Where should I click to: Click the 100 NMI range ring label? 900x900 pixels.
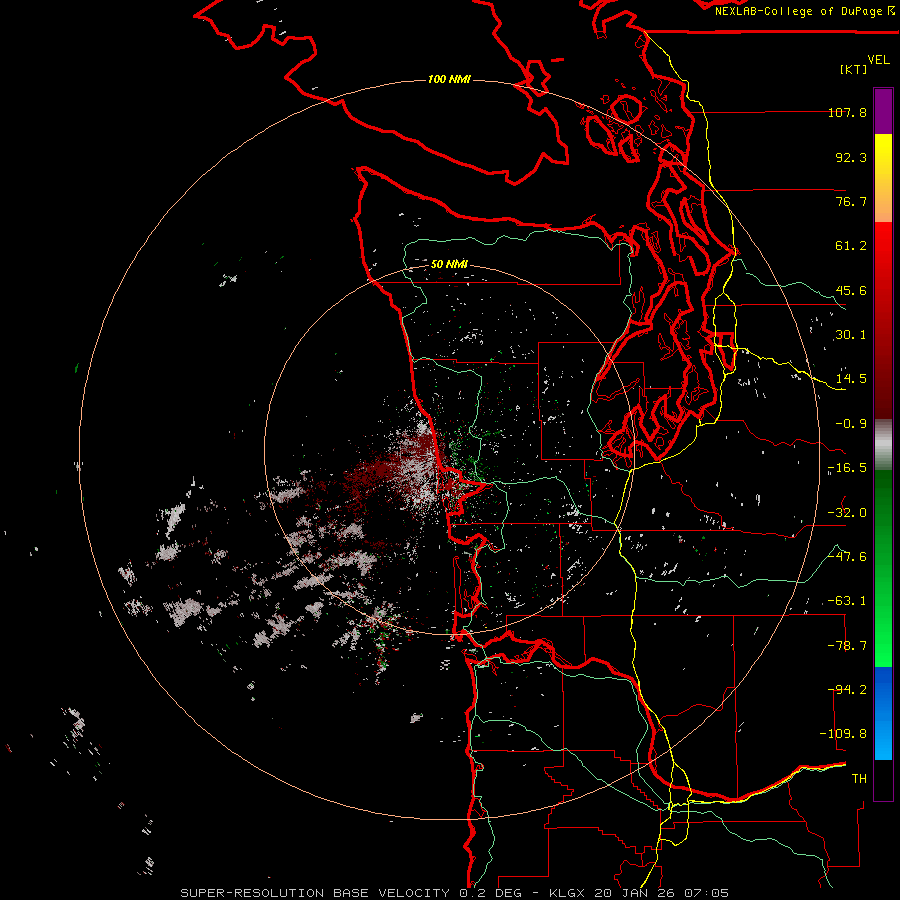(x=449, y=79)
